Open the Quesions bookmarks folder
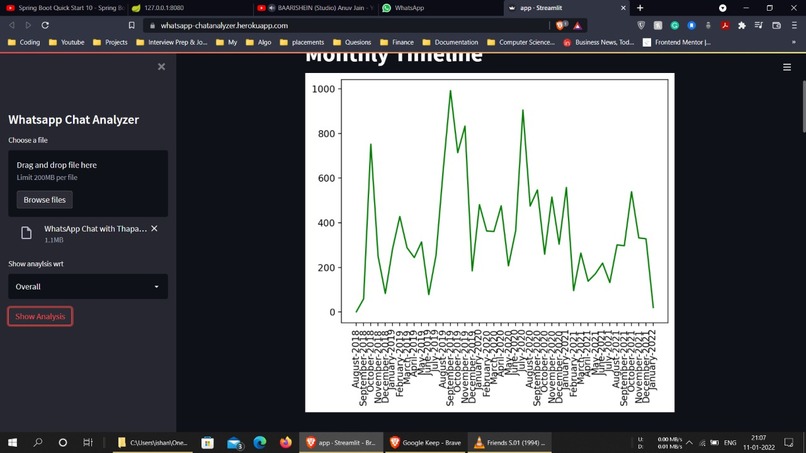806x453 pixels. pyautogui.click(x=352, y=42)
